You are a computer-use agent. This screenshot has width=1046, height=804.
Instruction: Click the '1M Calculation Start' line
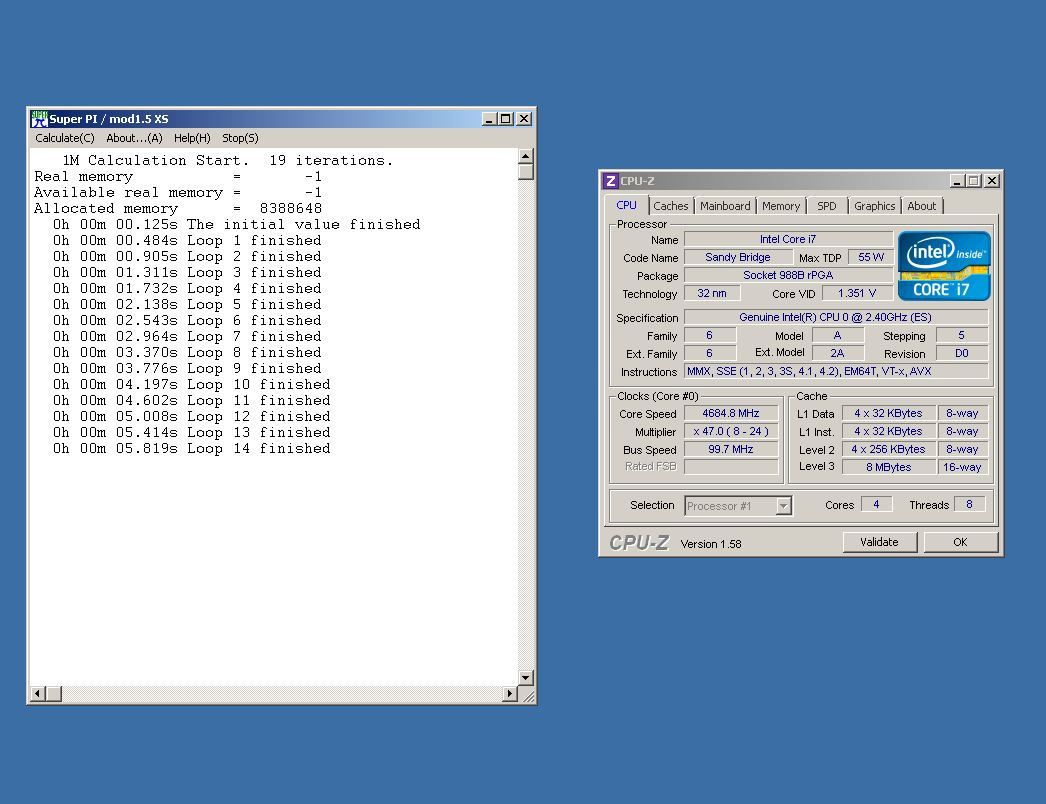pos(227,160)
